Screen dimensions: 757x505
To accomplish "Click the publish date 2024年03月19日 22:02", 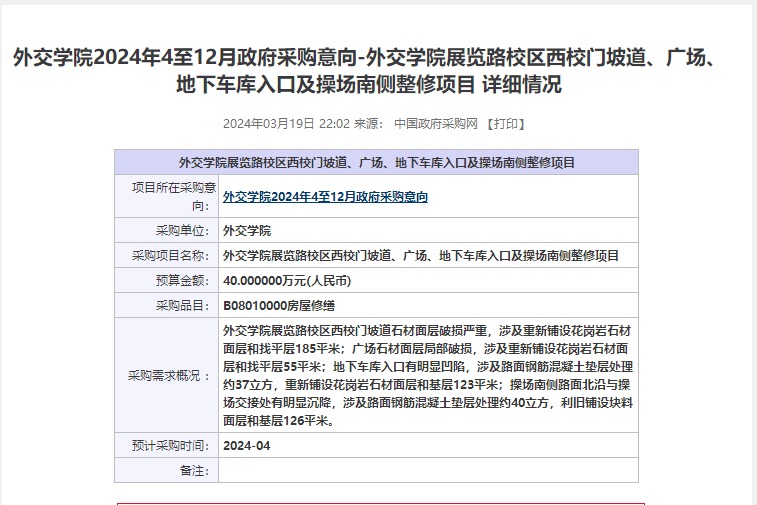I will coord(285,124).
